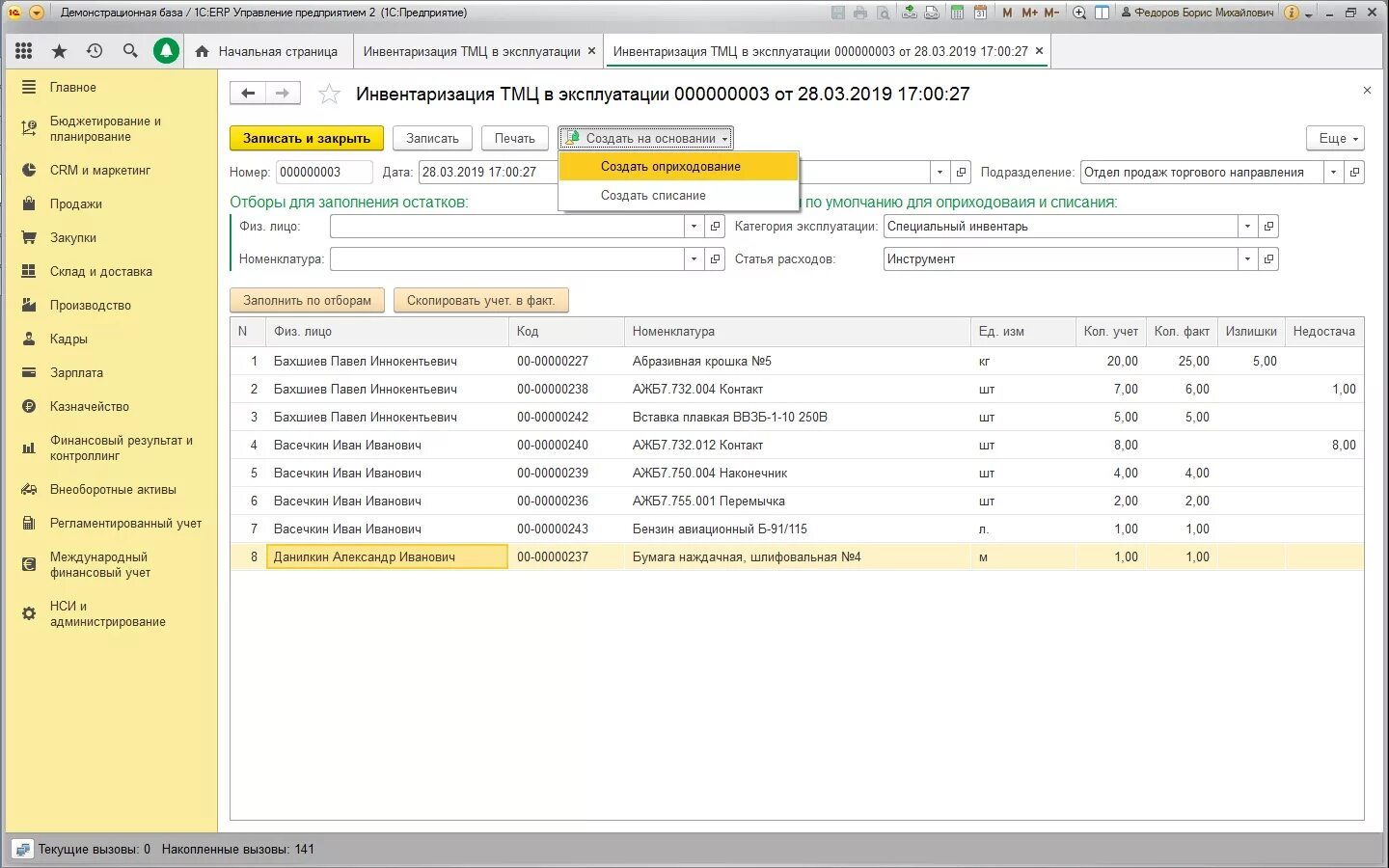Click Скопировать учет. в факт. button
Screen dimensions: 1389x868
(x=480, y=300)
